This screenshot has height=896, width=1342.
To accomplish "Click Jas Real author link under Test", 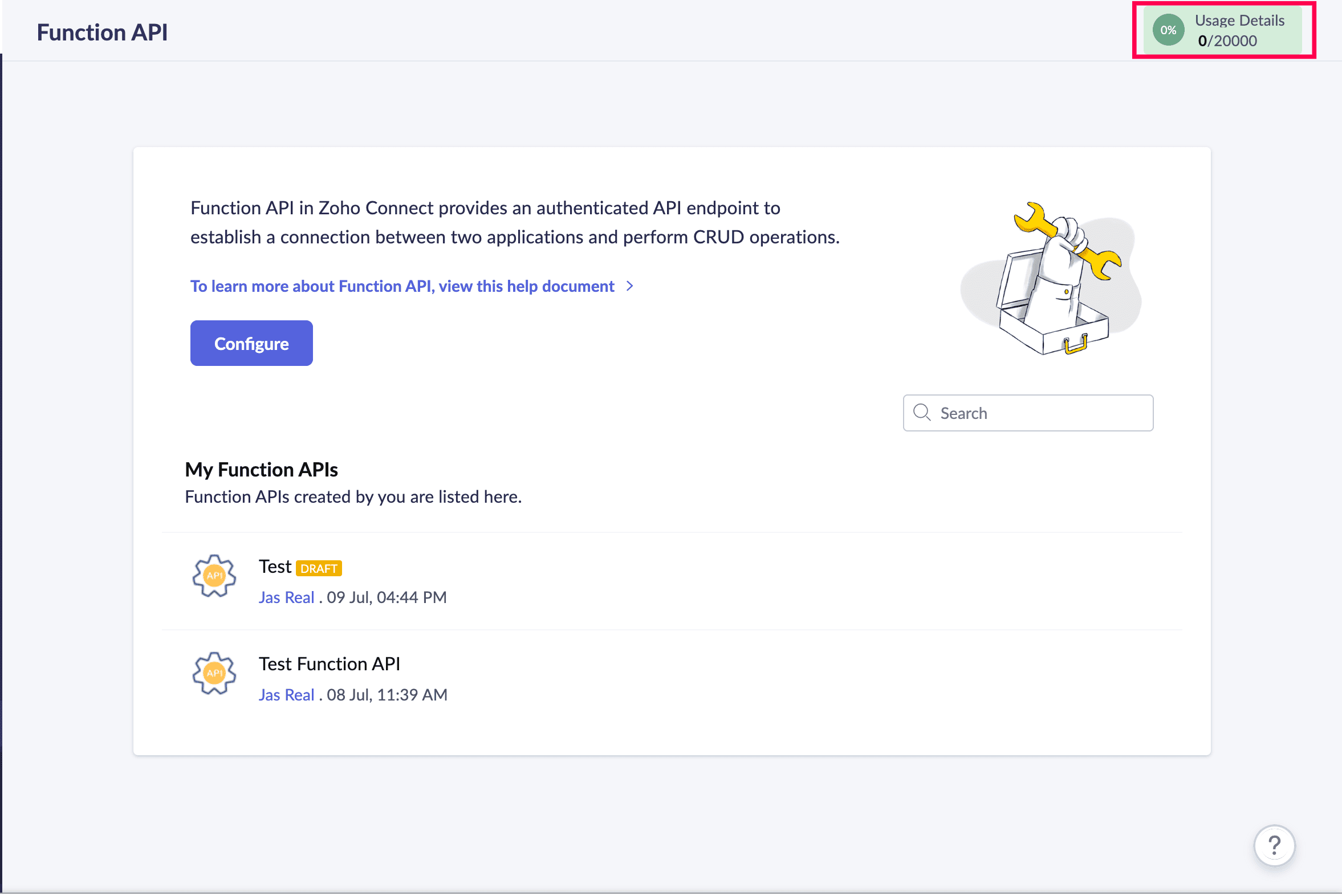I will pyautogui.click(x=286, y=597).
